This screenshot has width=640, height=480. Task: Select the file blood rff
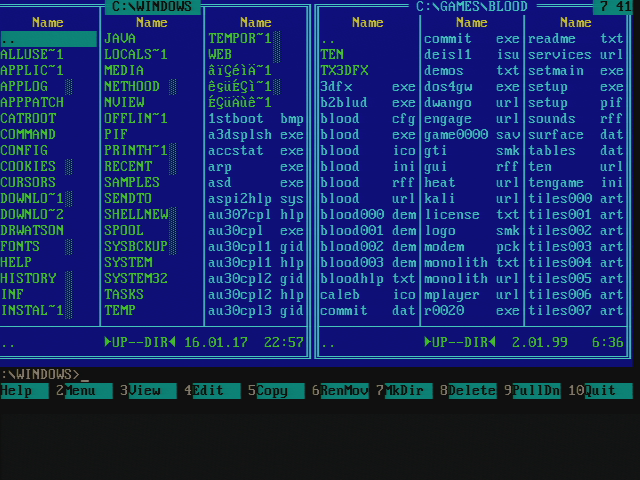tap(368, 182)
